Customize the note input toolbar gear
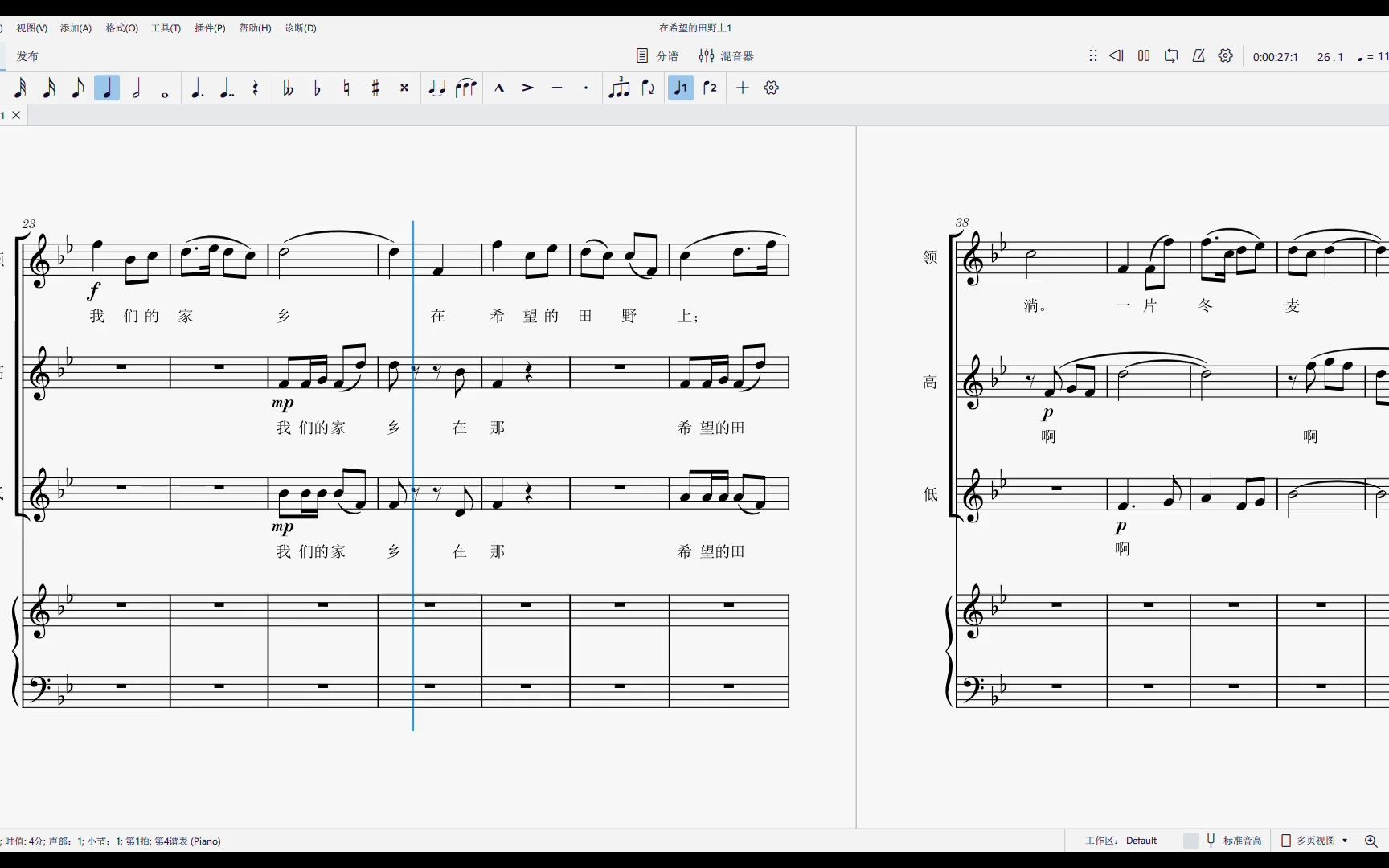The image size is (1389, 868). point(772,88)
